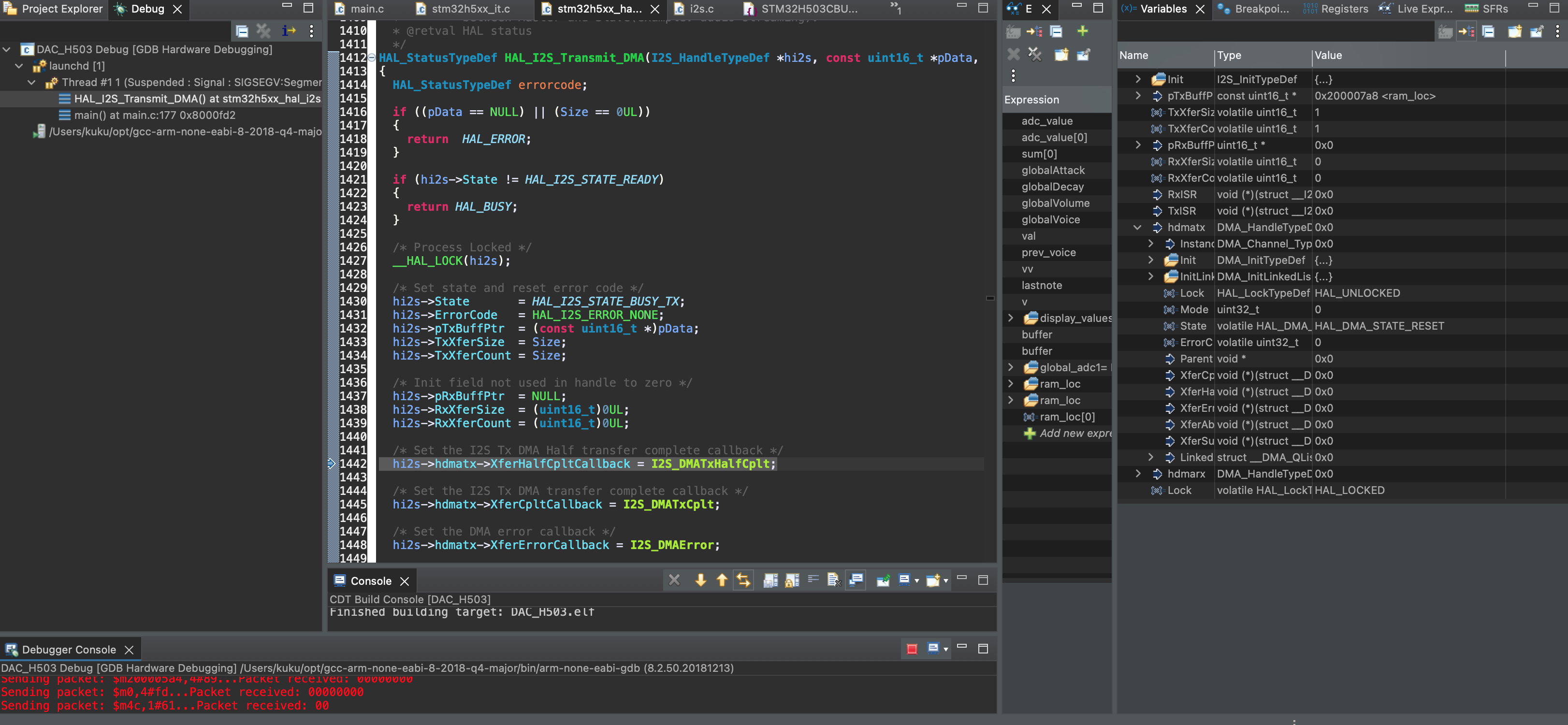Expand display_values expression entry
Viewport: 1568px width, 725px height.
click(1010, 318)
